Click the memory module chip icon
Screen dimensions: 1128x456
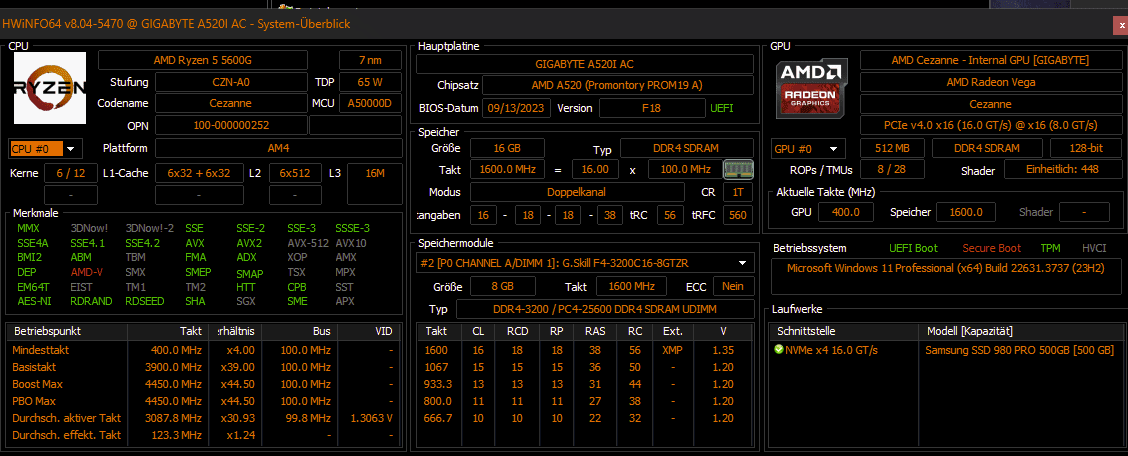click(x=738, y=170)
